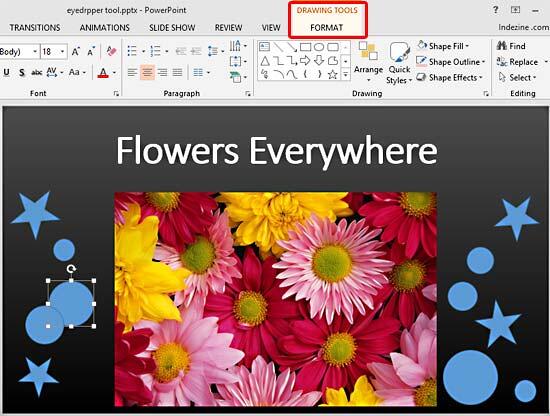Align text right
The height and width of the screenshot is (416, 550).
[162, 73]
